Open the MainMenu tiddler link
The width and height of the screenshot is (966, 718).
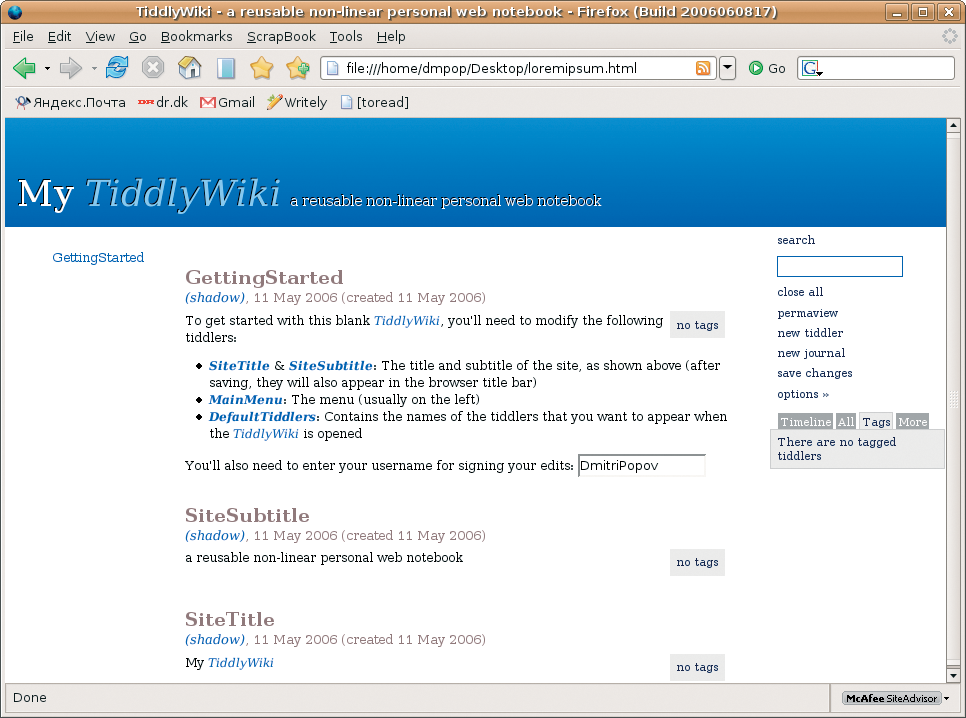[246, 399]
